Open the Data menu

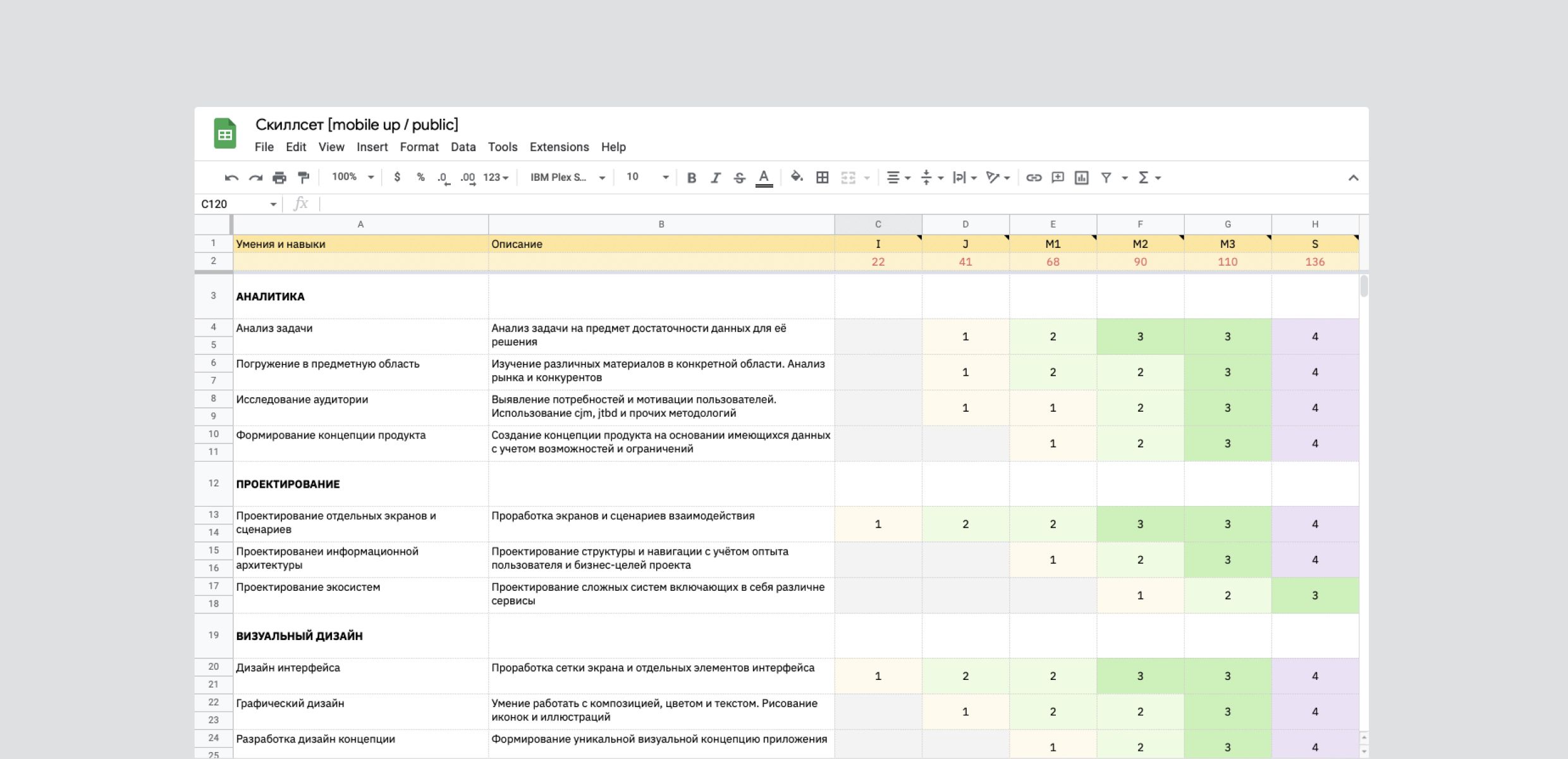coord(463,147)
